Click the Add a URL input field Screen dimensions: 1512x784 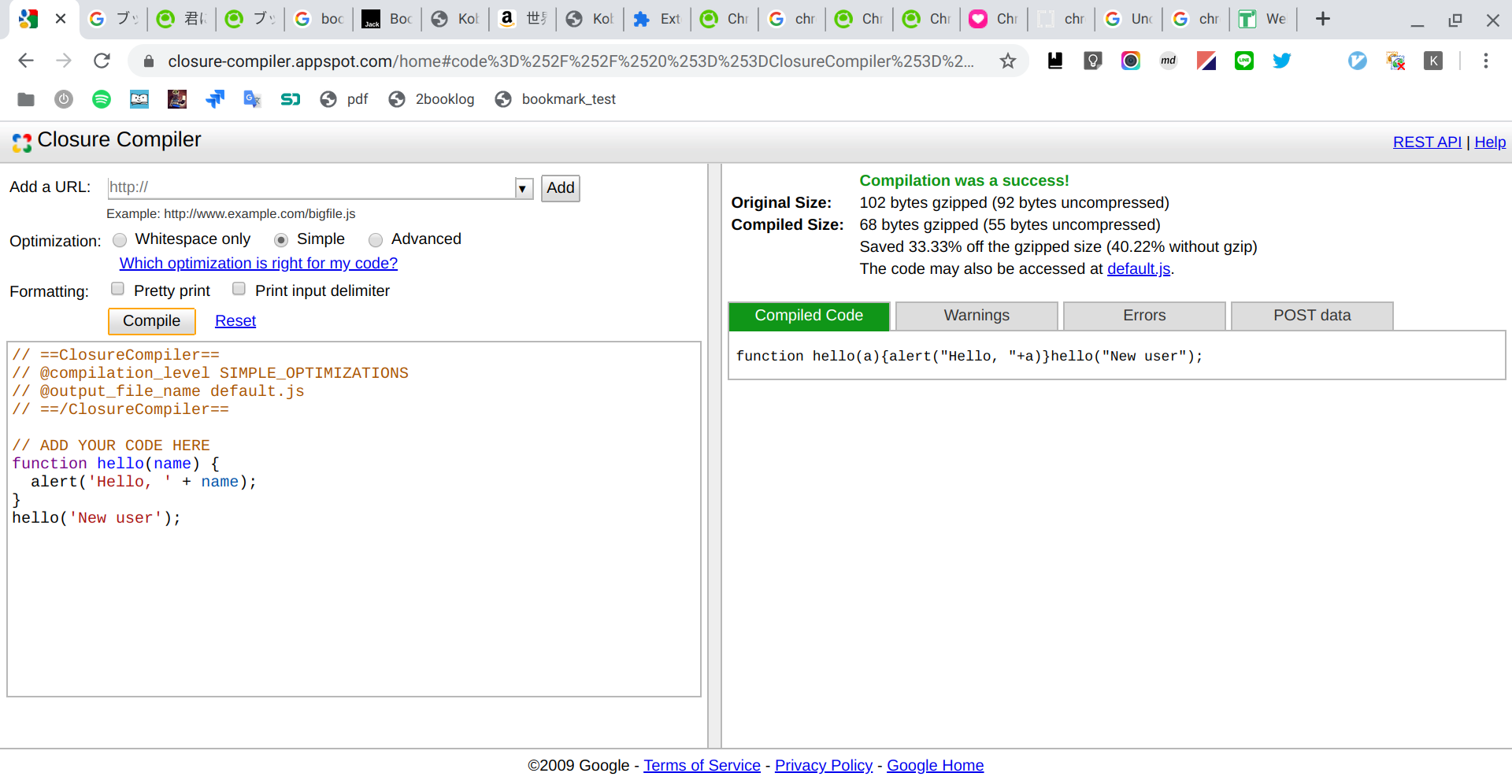(310, 187)
